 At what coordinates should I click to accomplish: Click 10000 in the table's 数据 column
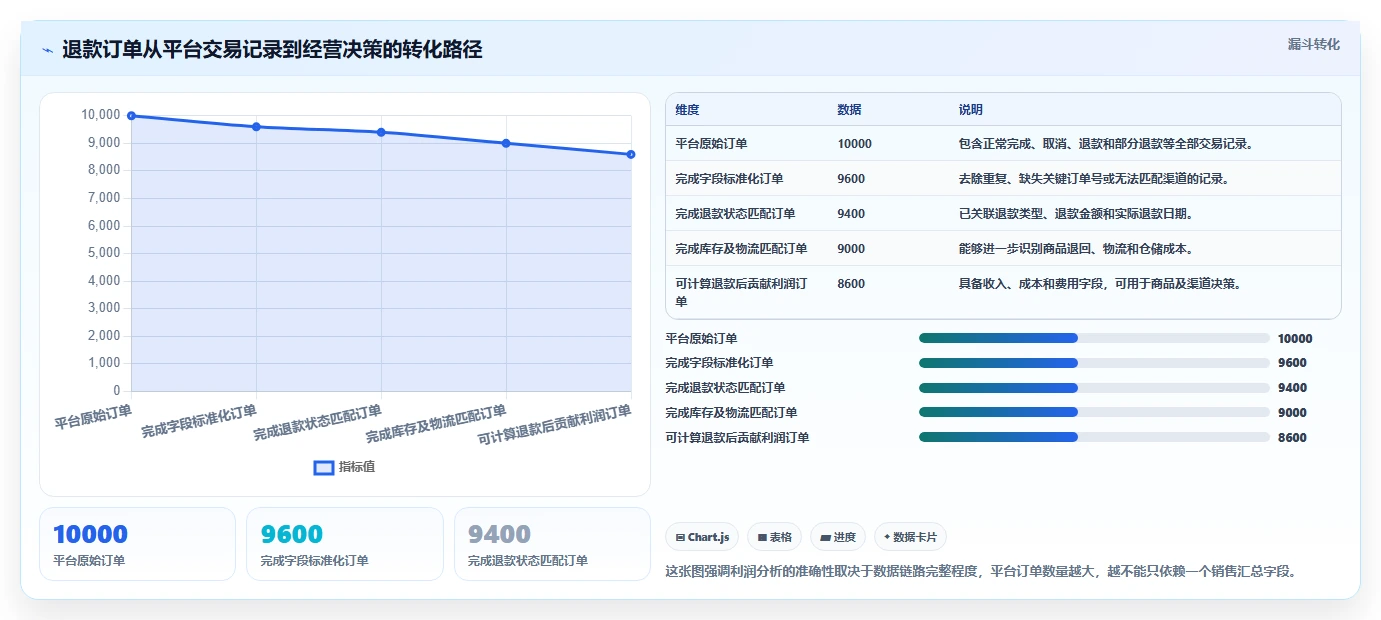[854, 144]
